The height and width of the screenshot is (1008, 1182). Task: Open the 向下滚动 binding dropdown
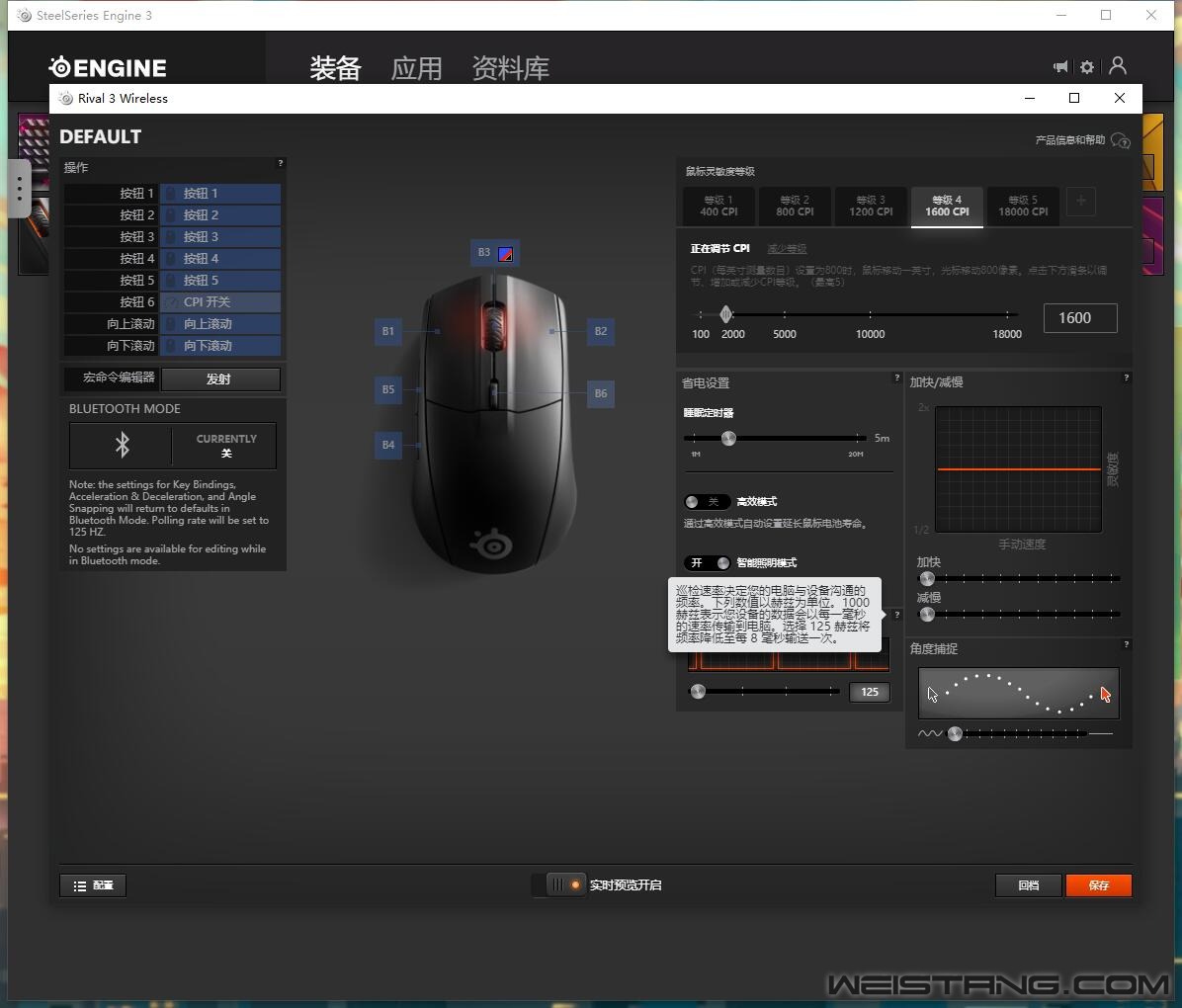(x=220, y=346)
